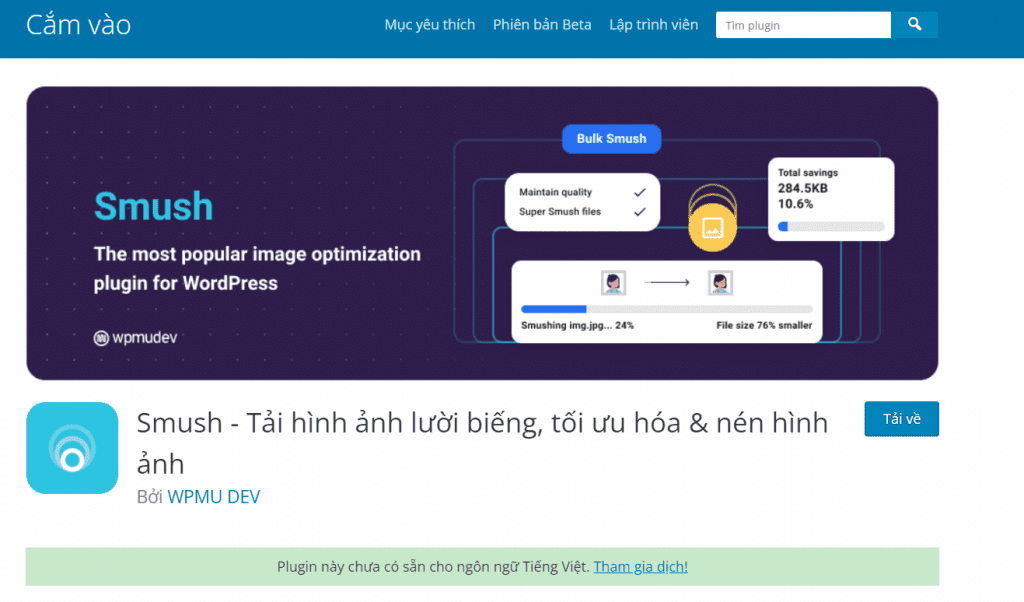1024x602 pixels.
Task: Click the Tải về download button
Action: pyautogui.click(x=901, y=419)
